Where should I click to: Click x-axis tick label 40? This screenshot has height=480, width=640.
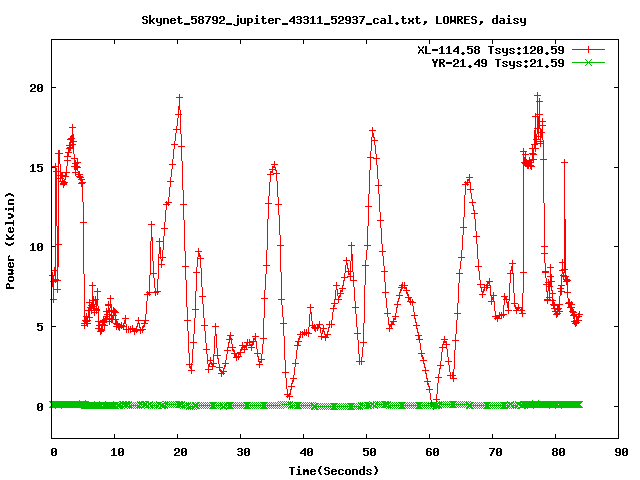point(306,452)
